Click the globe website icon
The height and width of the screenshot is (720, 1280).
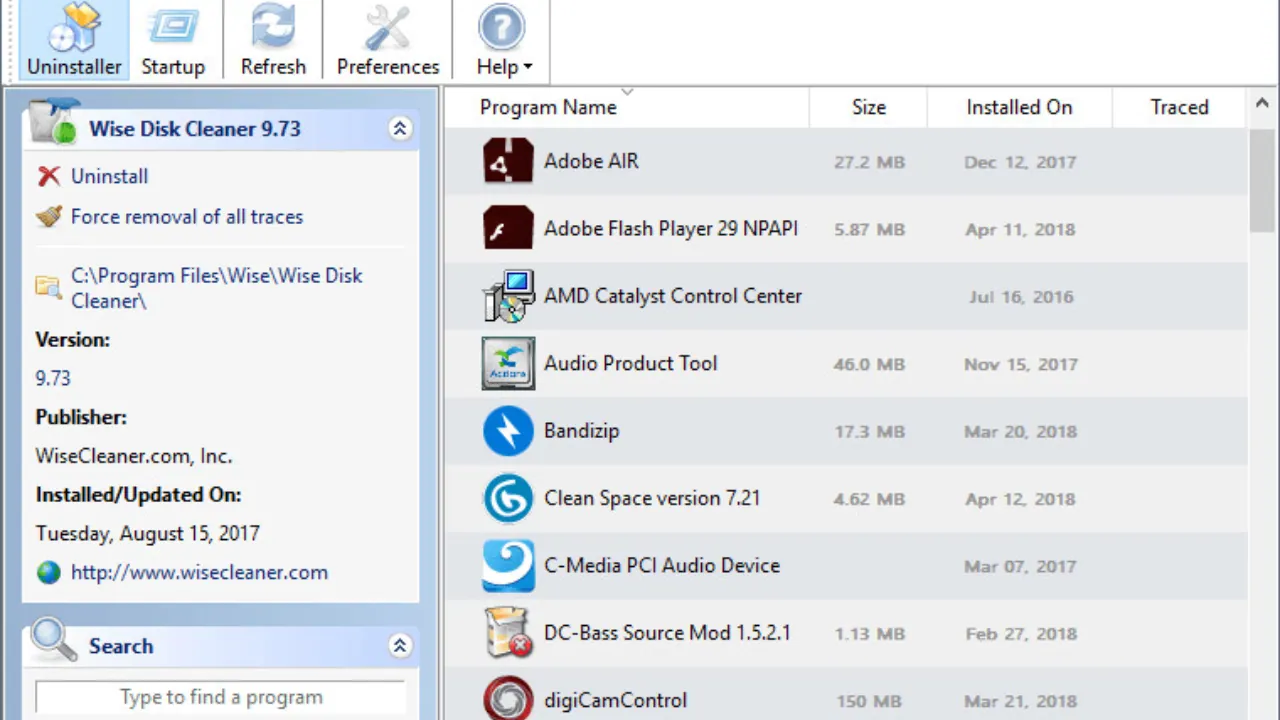[49, 573]
